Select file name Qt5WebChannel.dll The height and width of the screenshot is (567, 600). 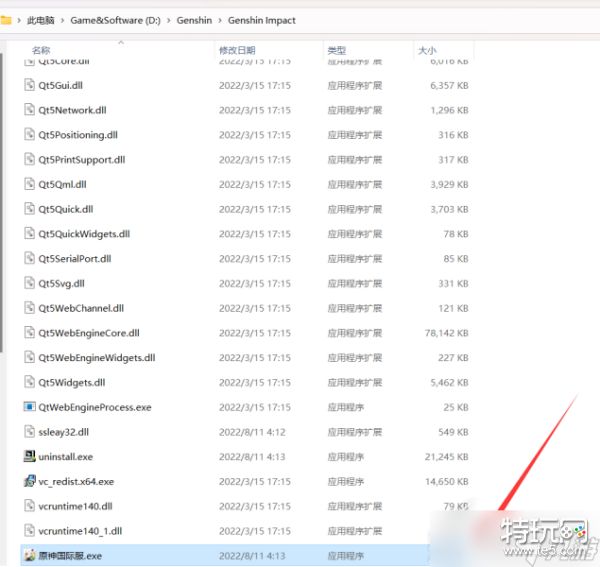tap(81, 308)
